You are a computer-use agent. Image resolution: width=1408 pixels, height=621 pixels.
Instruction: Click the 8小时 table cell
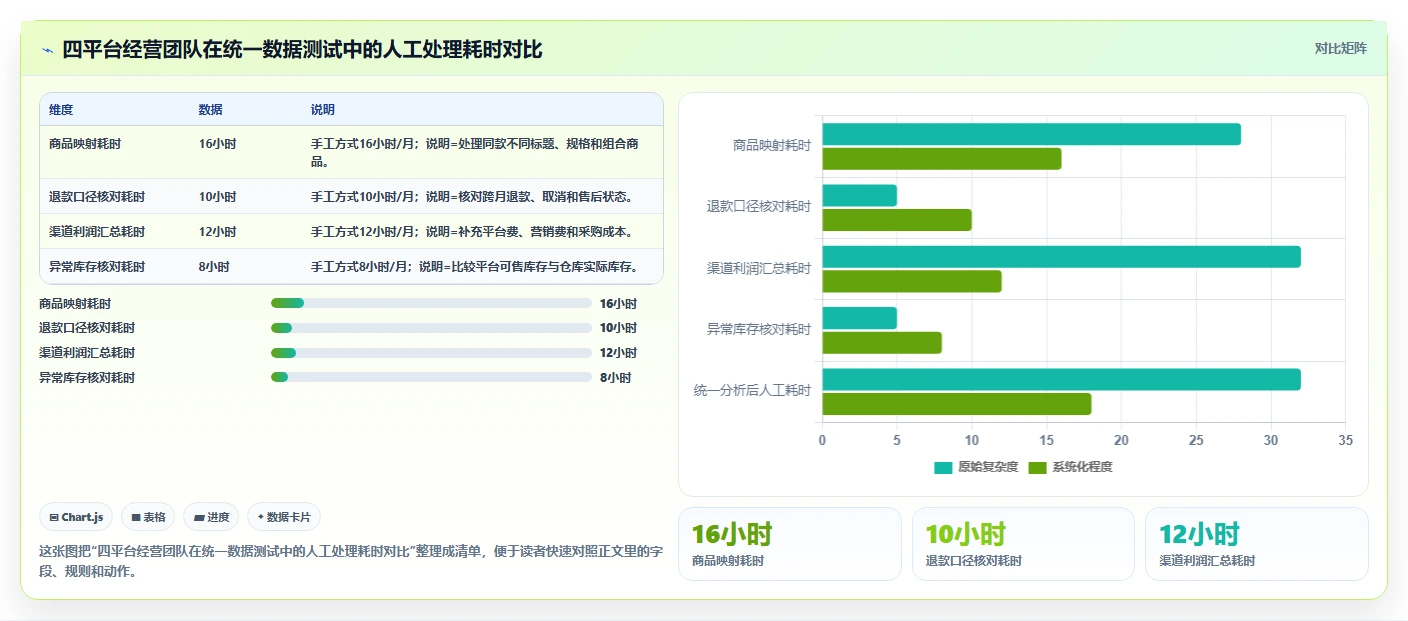pos(214,266)
